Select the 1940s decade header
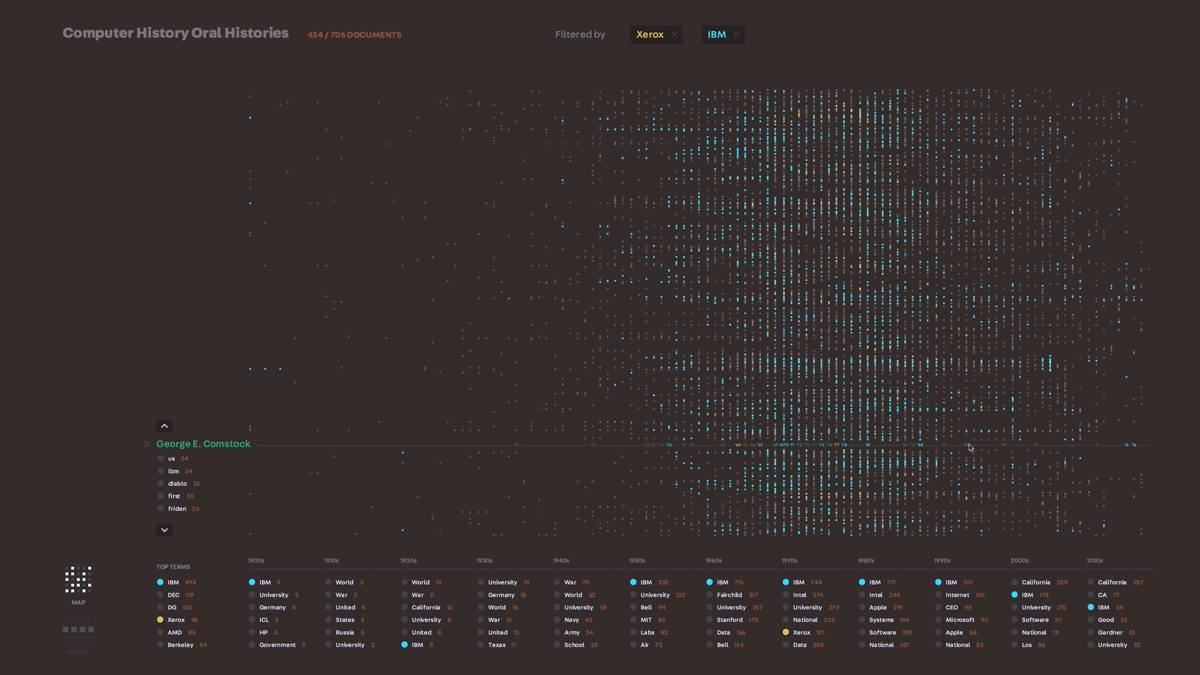The image size is (1200, 675). (x=561, y=561)
